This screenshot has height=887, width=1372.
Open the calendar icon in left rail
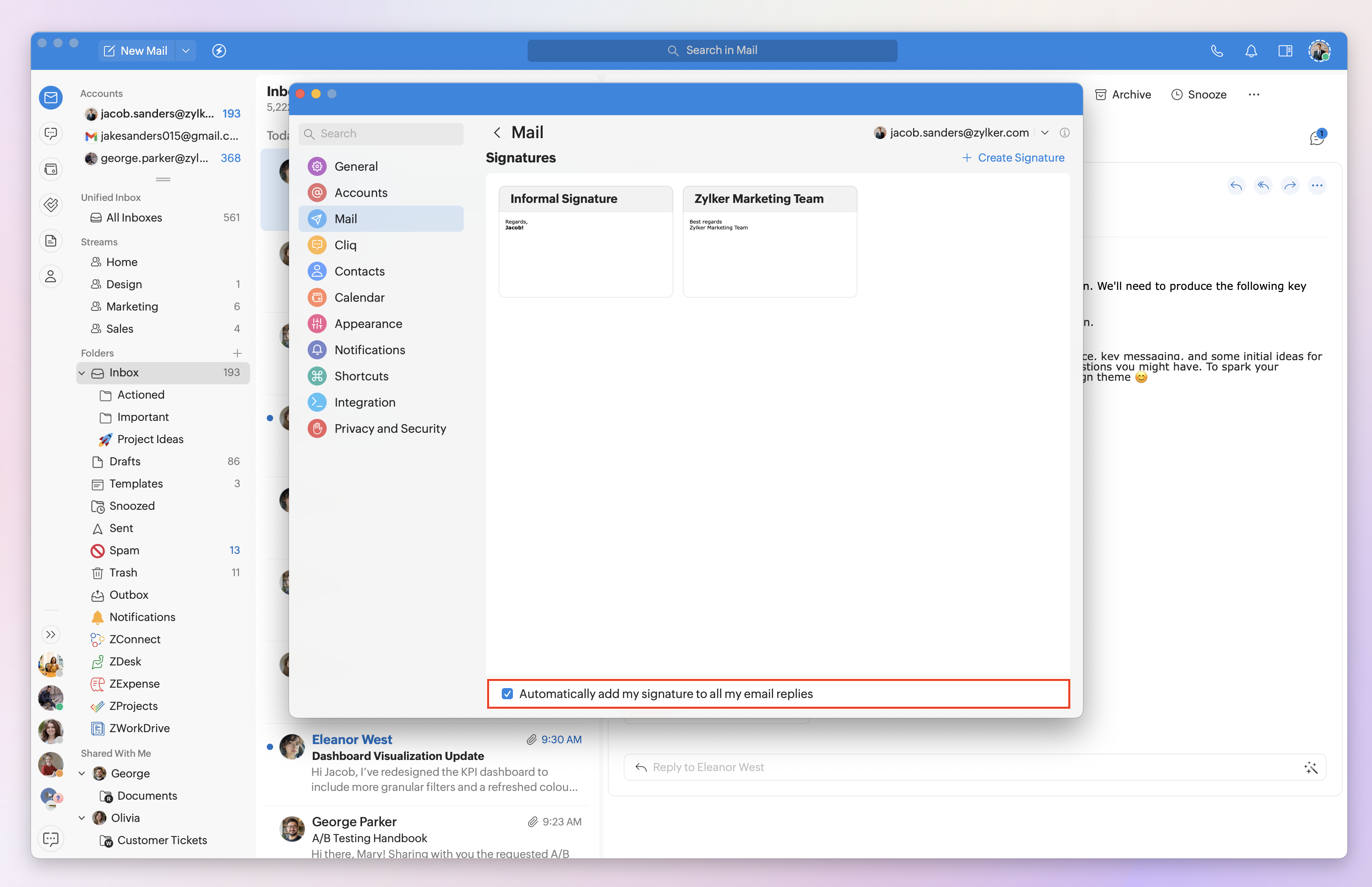pyautogui.click(x=51, y=169)
